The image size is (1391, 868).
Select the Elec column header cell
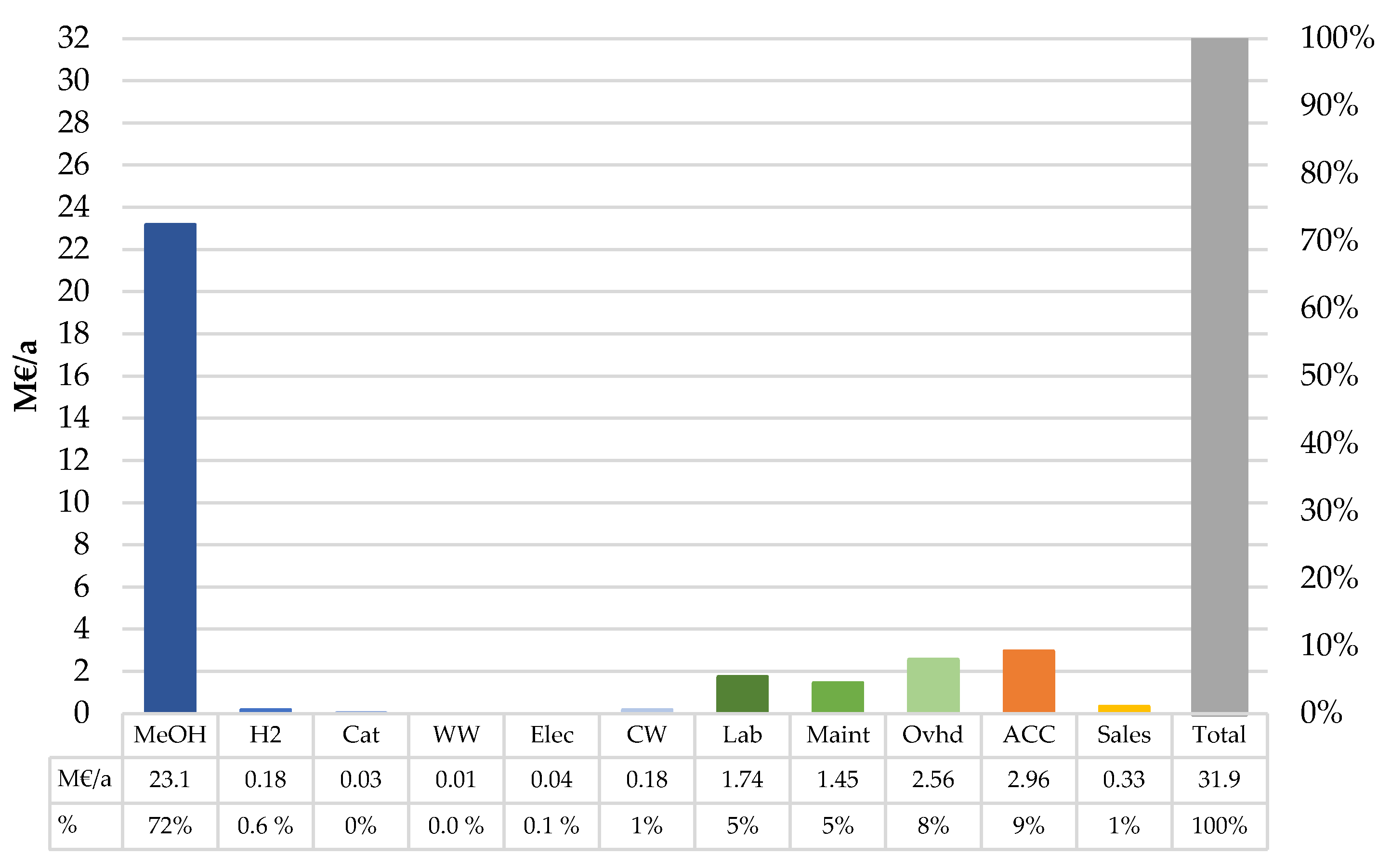click(x=551, y=735)
